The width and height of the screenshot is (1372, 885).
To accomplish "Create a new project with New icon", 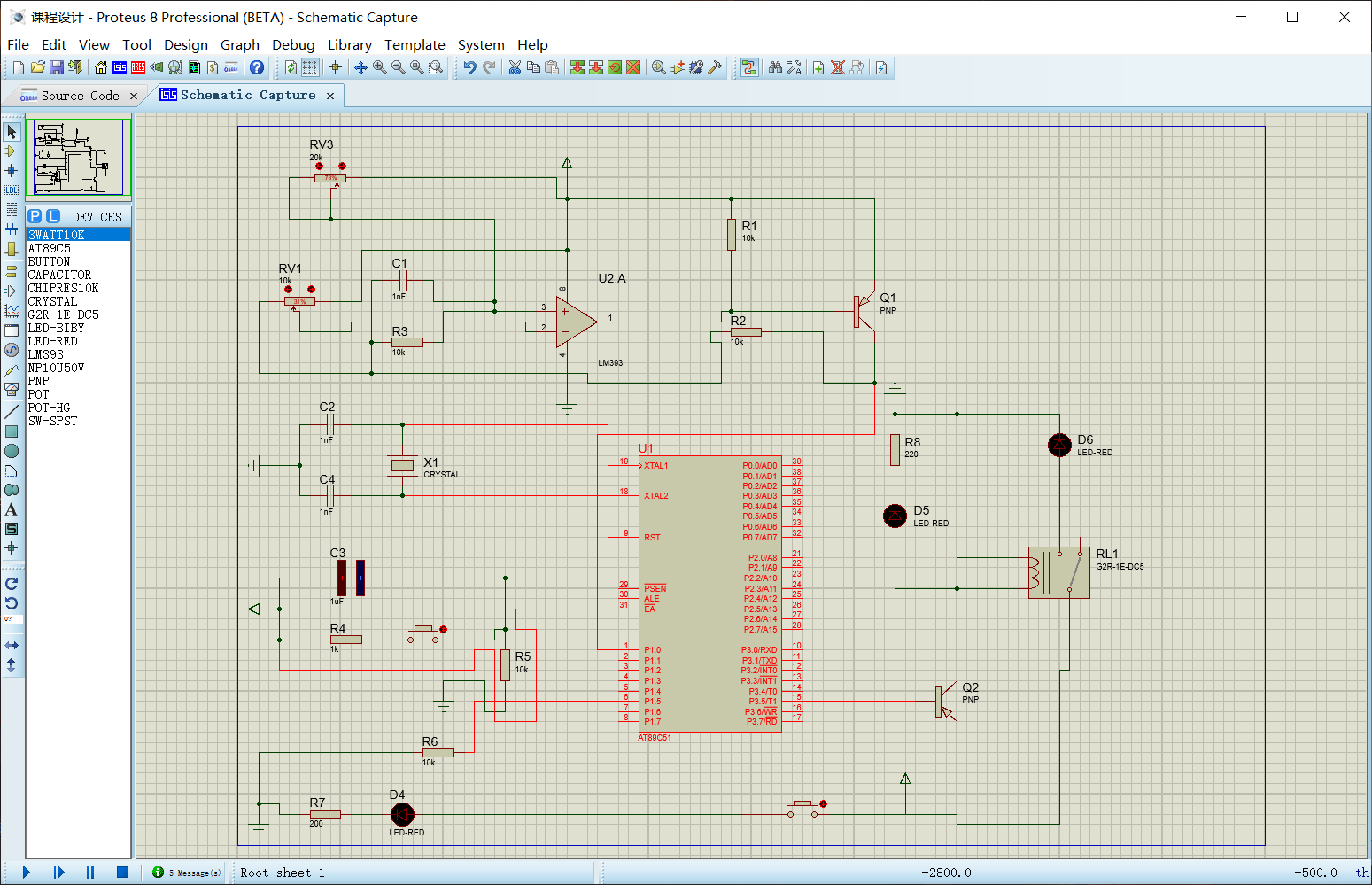I will click(19, 67).
